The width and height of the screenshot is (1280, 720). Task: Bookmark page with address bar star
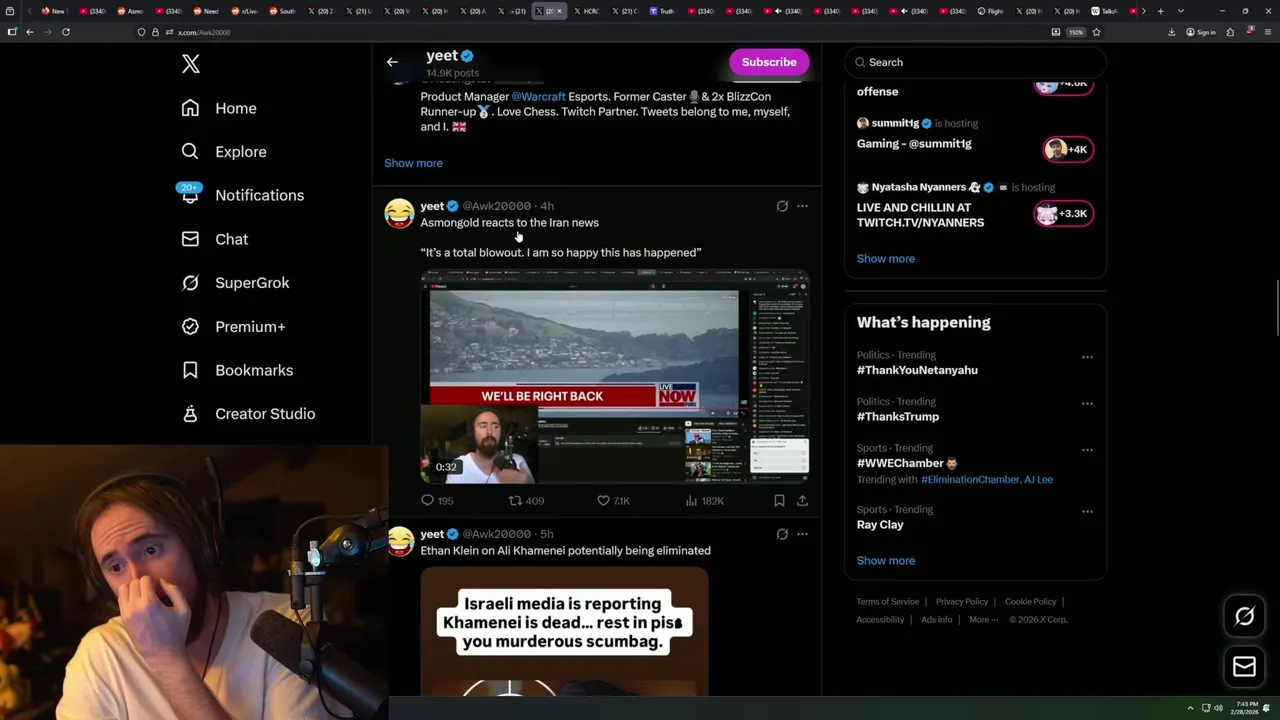(x=1096, y=32)
